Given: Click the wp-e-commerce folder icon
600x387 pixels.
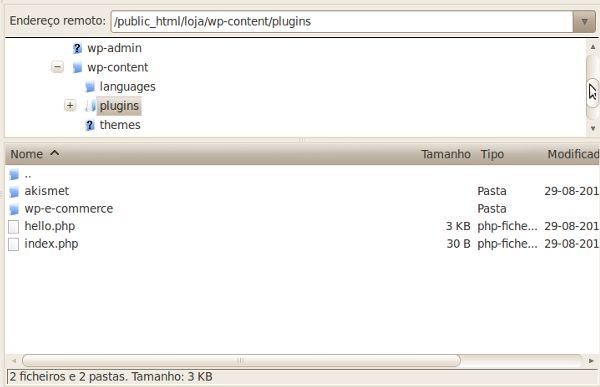Looking at the screenshot, I should [14, 209].
